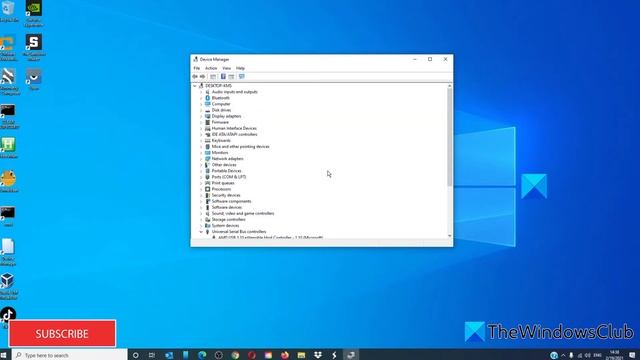This screenshot has height=360, width=640.
Task: Click the Windows Start button
Action: pos(4,355)
